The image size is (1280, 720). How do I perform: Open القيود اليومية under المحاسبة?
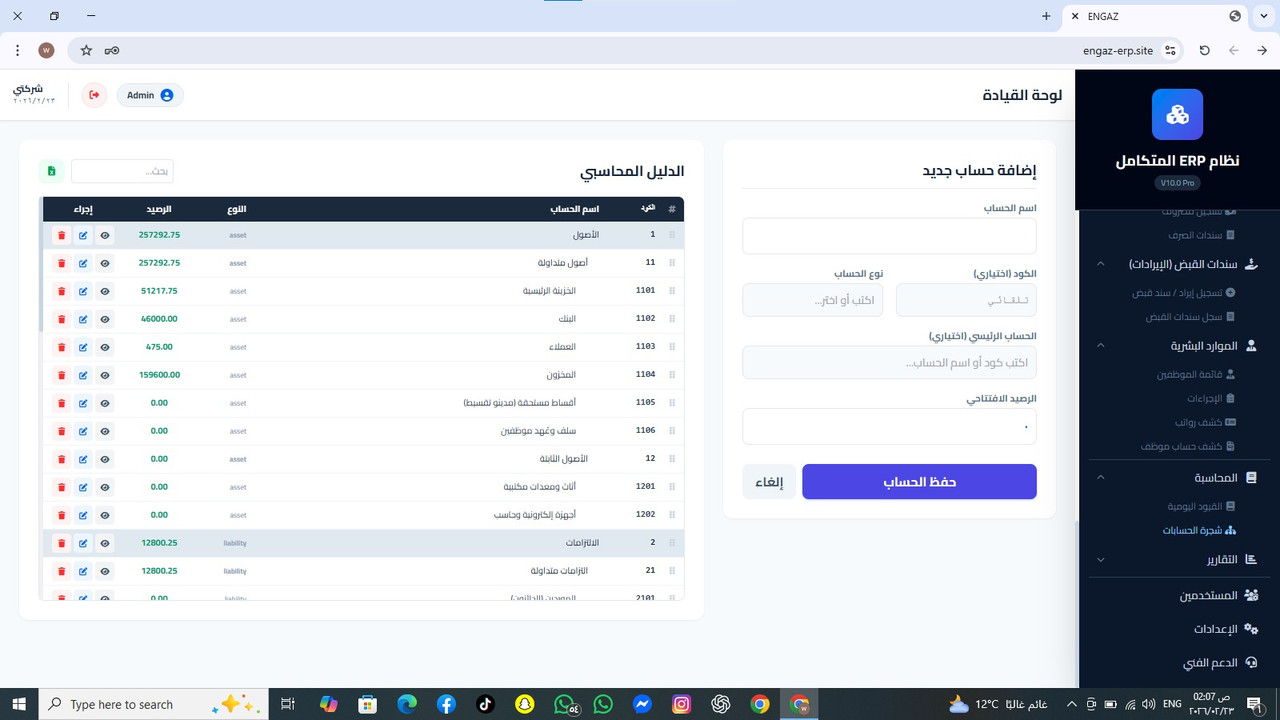tap(1201, 507)
